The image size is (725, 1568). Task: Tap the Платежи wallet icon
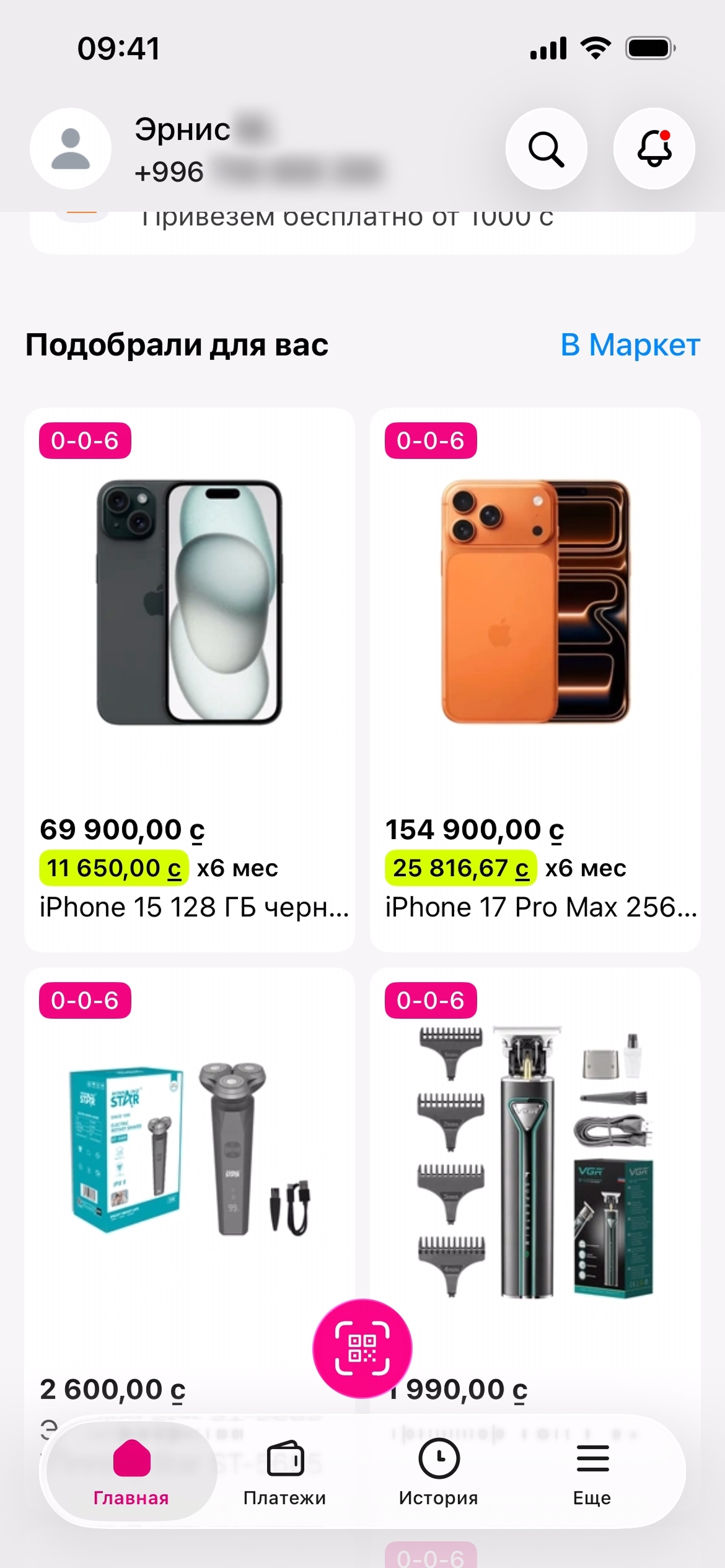[285, 1459]
